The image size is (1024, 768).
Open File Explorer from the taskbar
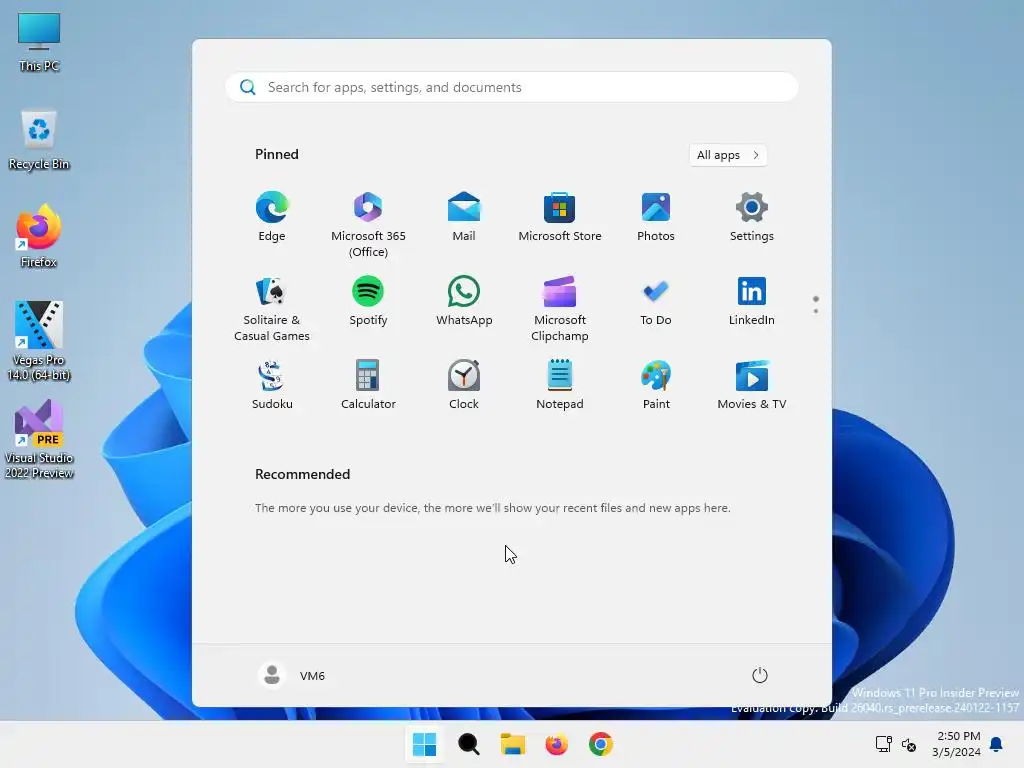point(513,744)
